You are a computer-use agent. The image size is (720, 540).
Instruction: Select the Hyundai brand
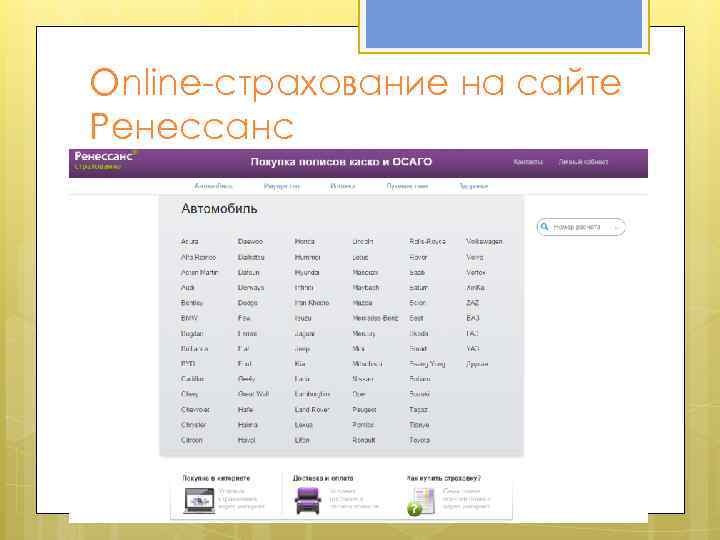coord(307,272)
